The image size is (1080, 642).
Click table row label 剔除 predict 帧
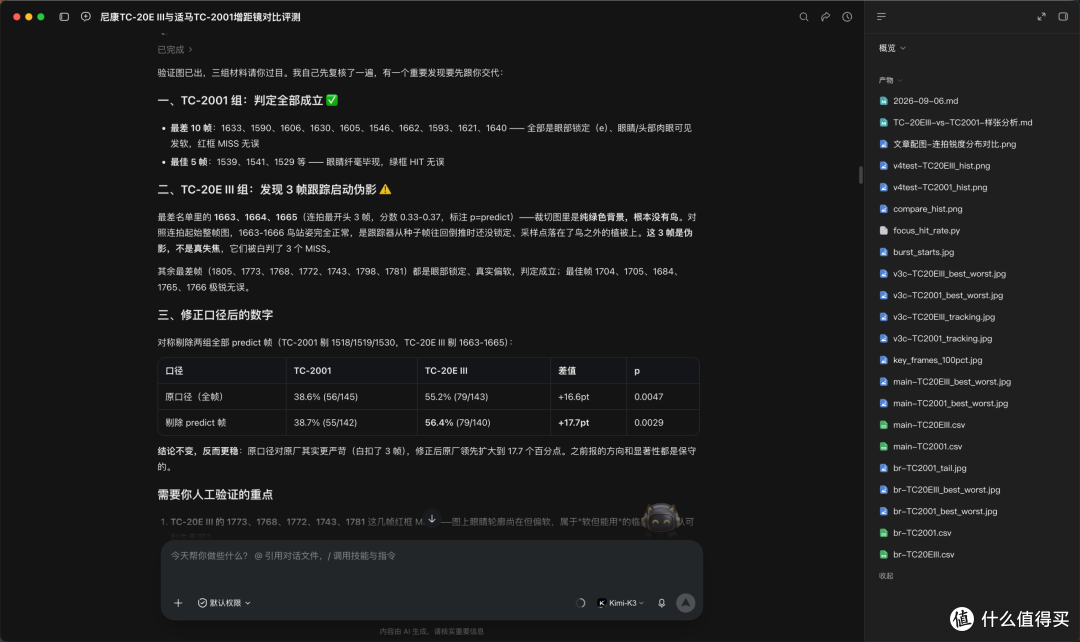[195, 422]
